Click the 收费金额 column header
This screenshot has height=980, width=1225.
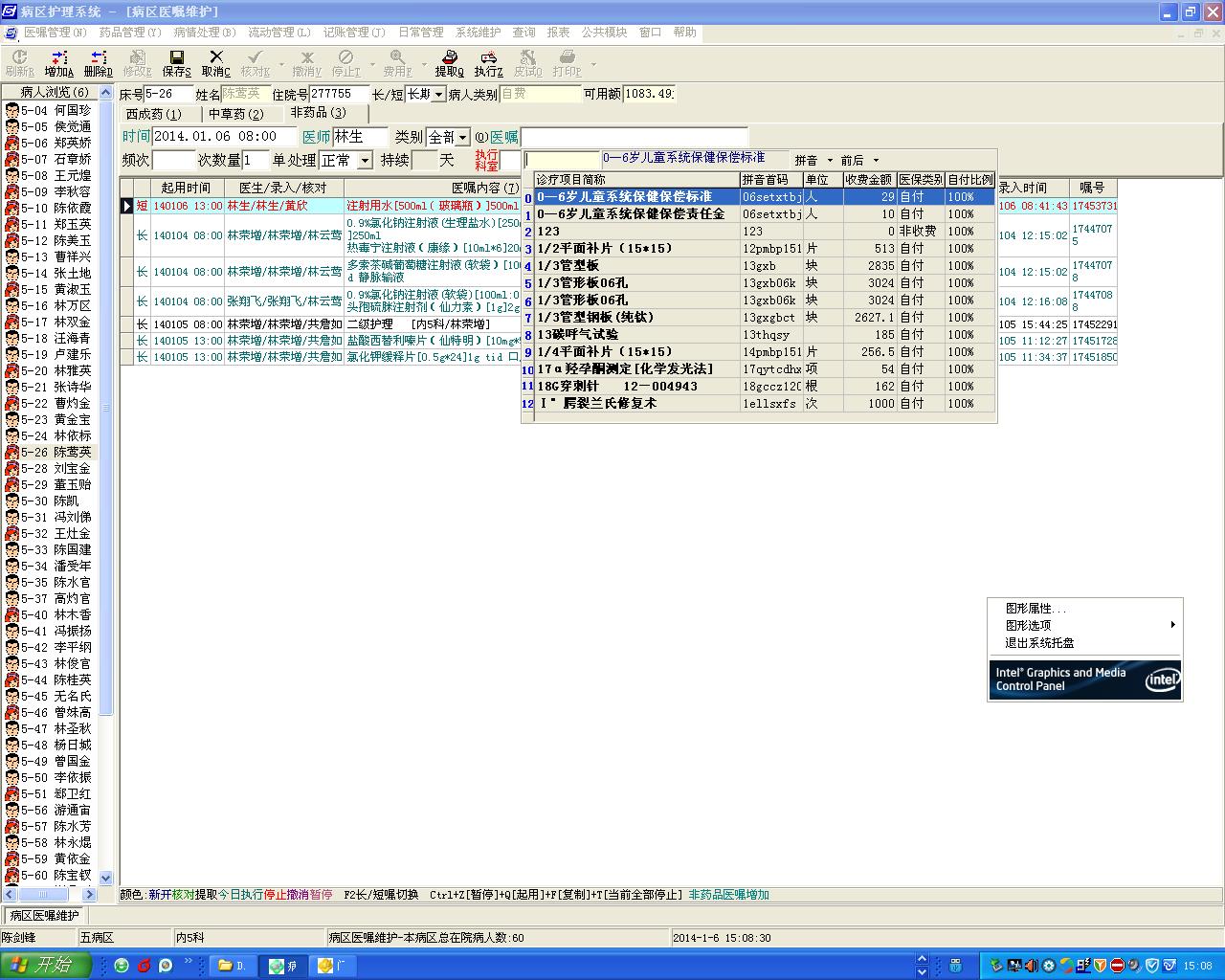pos(869,180)
